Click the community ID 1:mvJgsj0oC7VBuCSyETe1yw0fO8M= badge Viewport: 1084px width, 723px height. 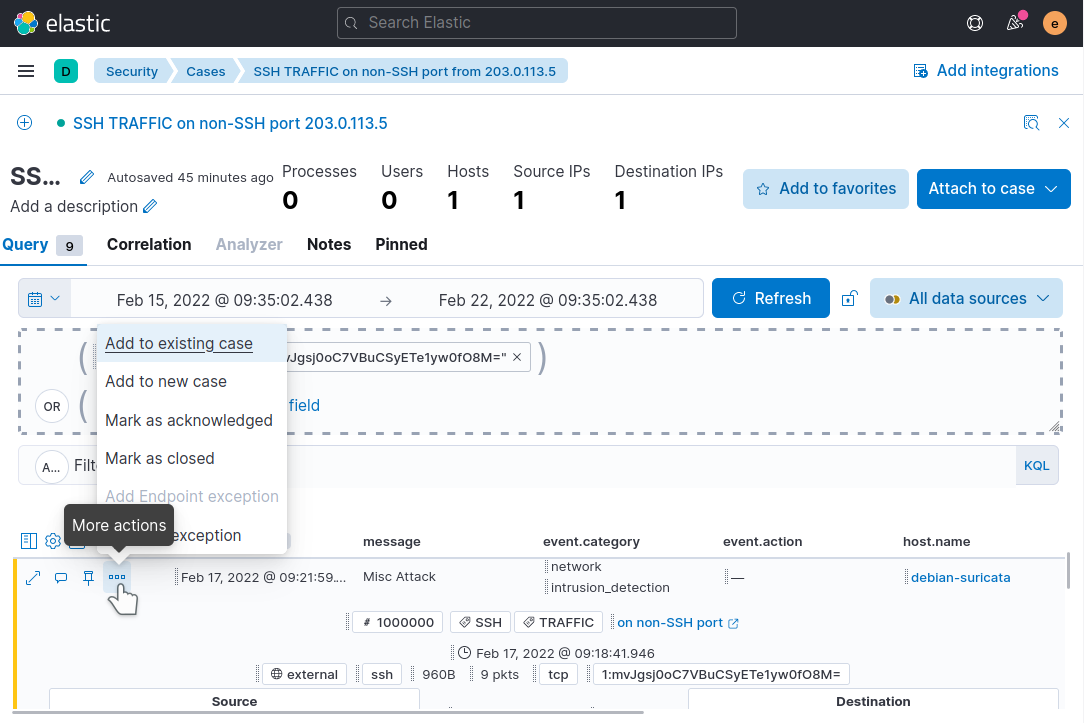point(721,674)
